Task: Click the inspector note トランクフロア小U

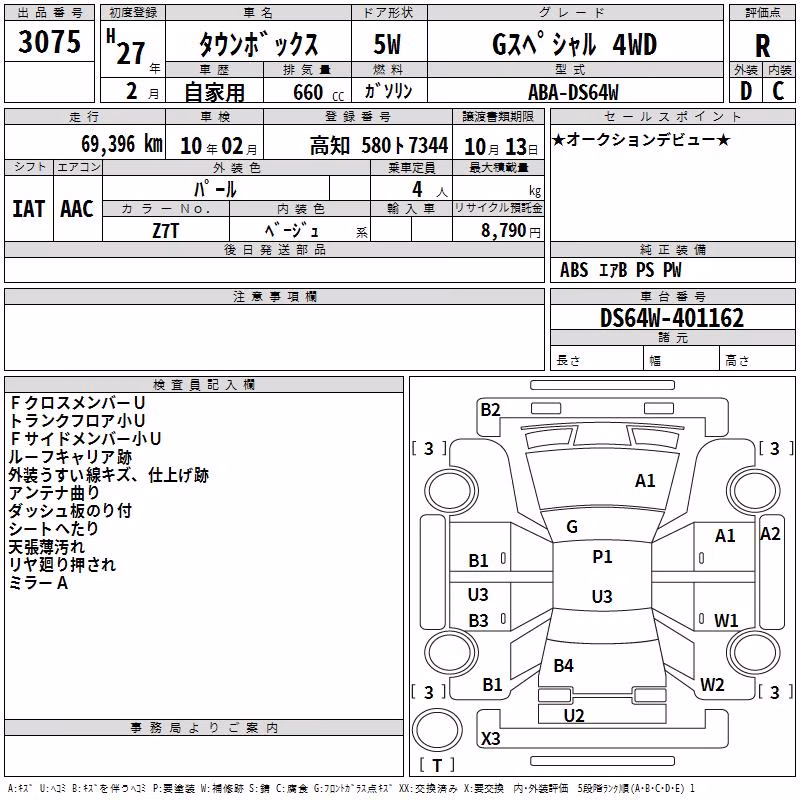Action: coord(77,420)
